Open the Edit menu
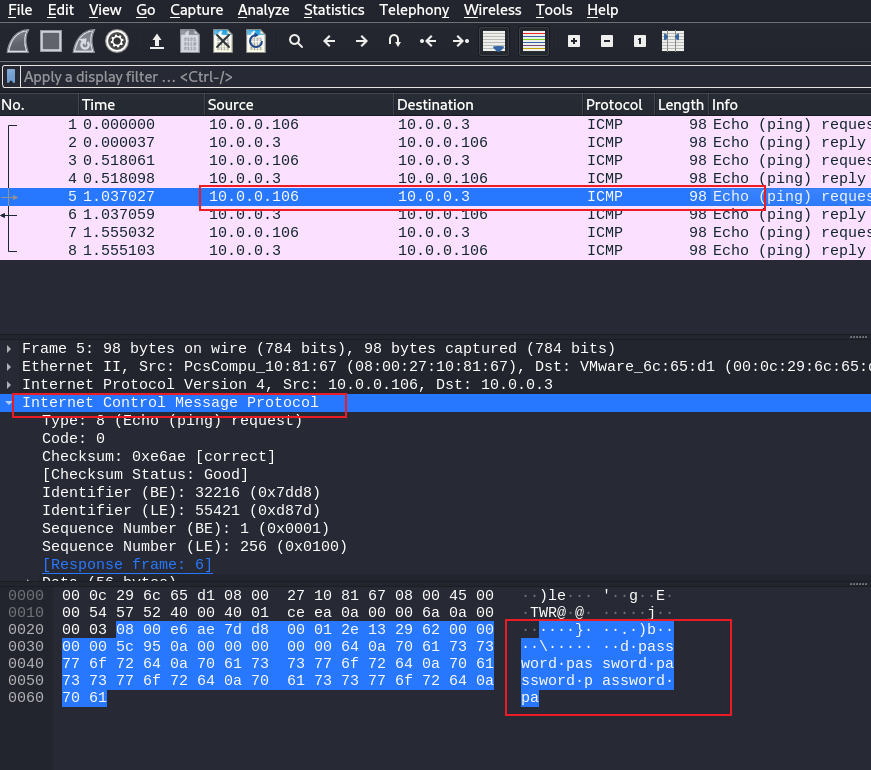871x770 pixels. pyautogui.click(x=61, y=10)
